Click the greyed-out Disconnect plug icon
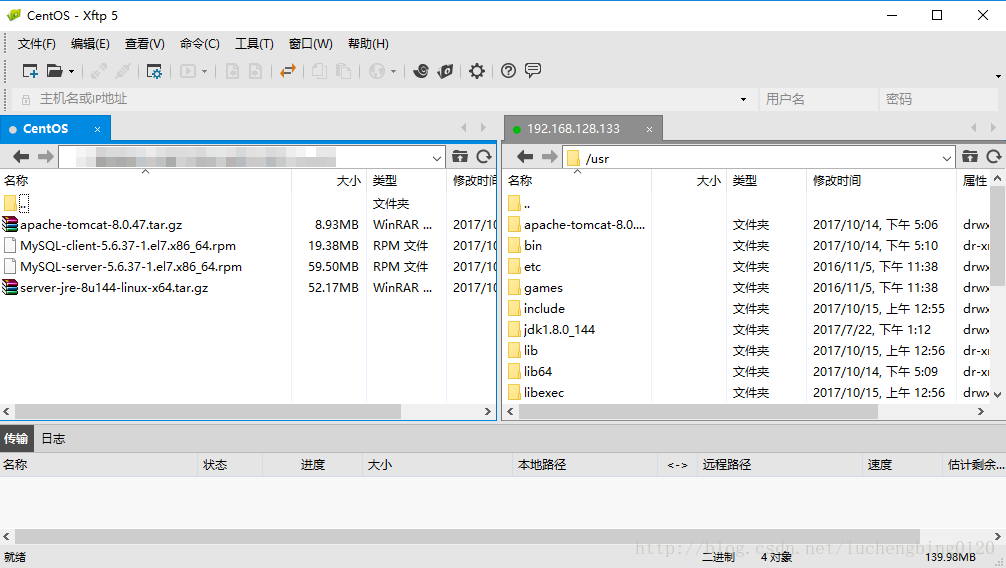Image resolution: width=1006 pixels, height=568 pixels. pos(123,71)
